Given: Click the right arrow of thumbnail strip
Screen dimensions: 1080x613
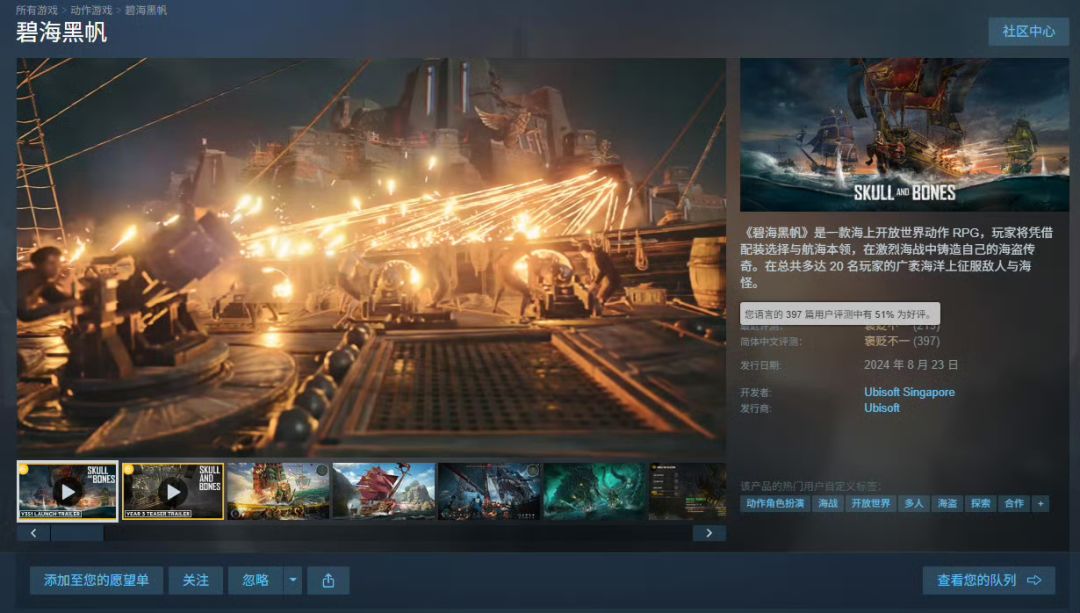Looking at the screenshot, I should [x=709, y=533].
